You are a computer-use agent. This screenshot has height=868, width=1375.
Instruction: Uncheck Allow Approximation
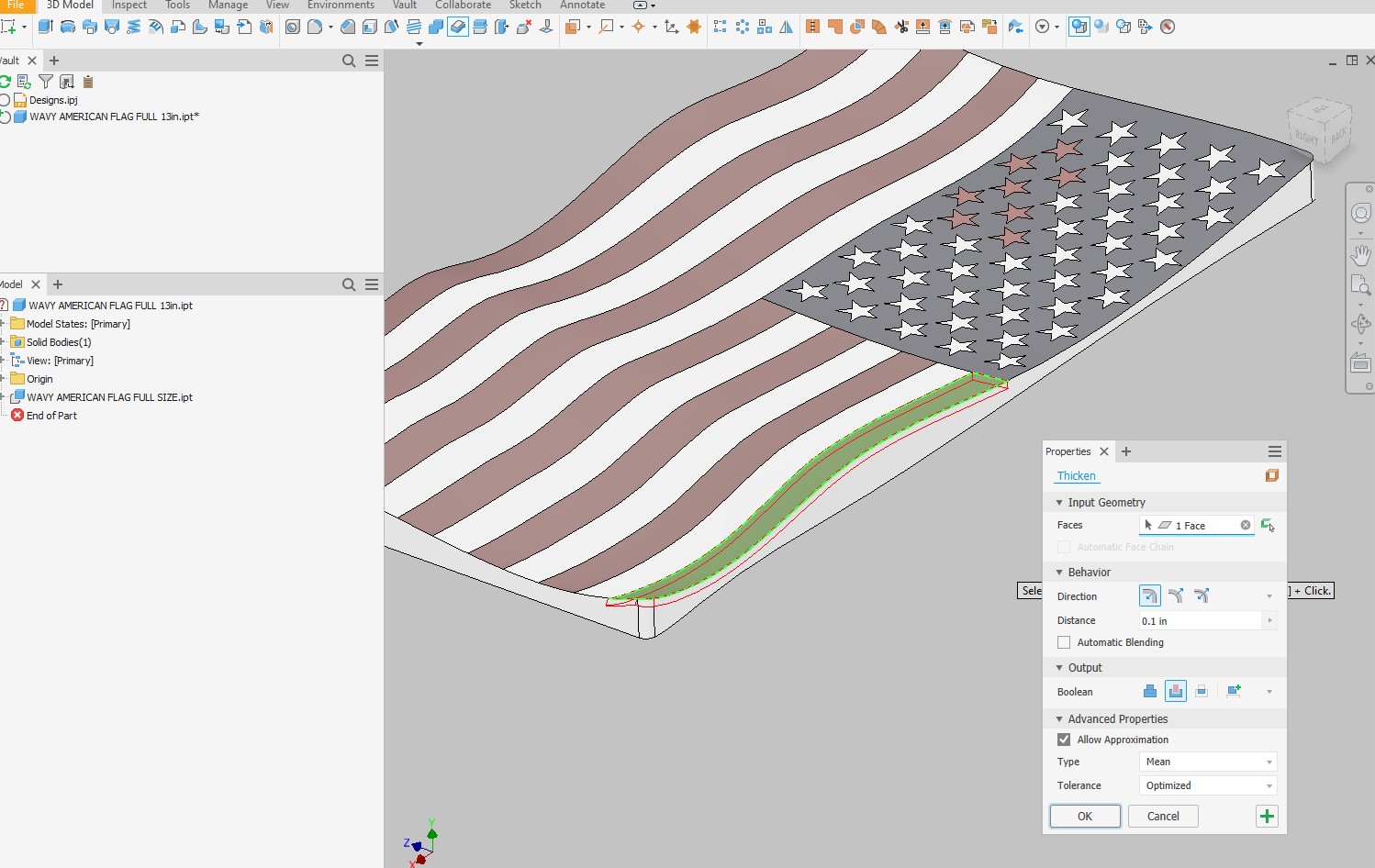pyautogui.click(x=1064, y=740)
